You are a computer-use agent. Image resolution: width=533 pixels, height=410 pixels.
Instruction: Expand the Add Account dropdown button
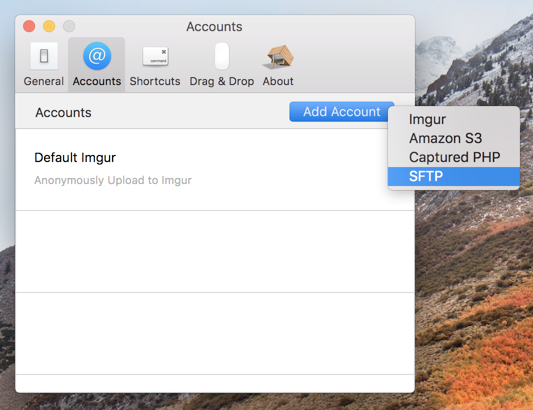[341, 112]
